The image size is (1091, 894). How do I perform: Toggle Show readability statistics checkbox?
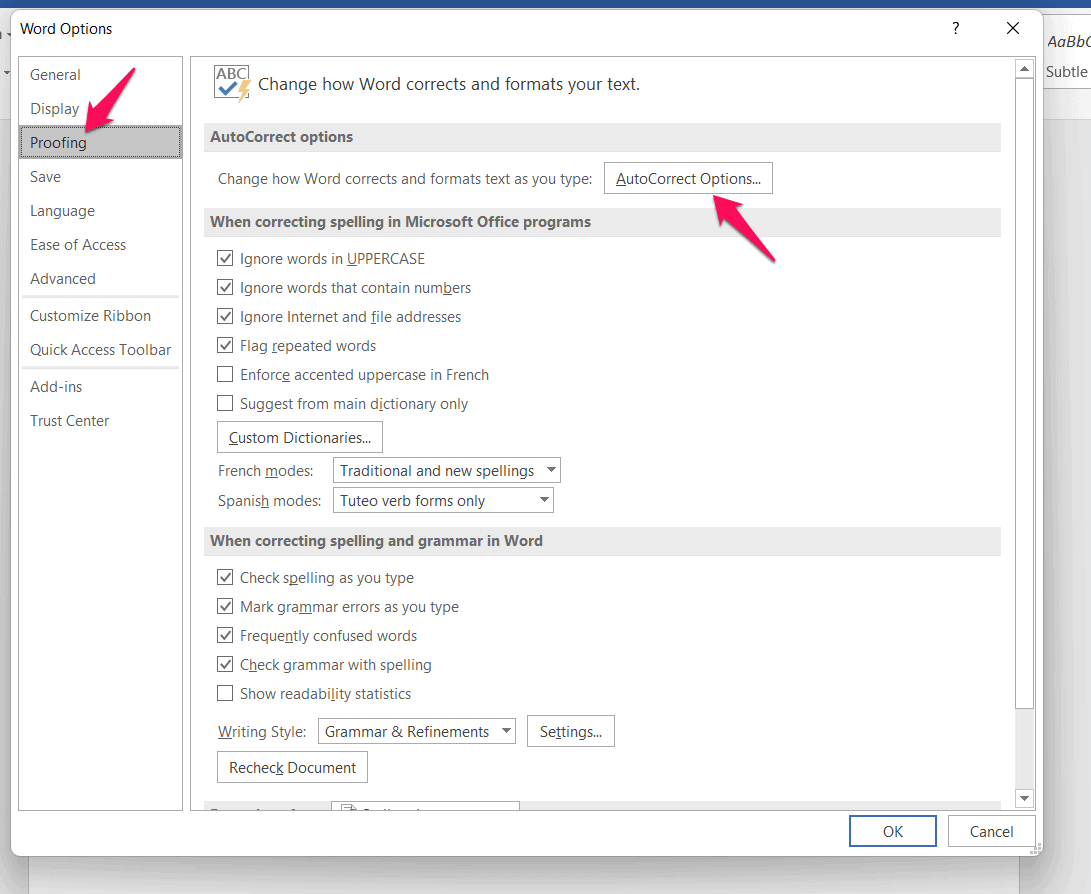click(225, 694)
